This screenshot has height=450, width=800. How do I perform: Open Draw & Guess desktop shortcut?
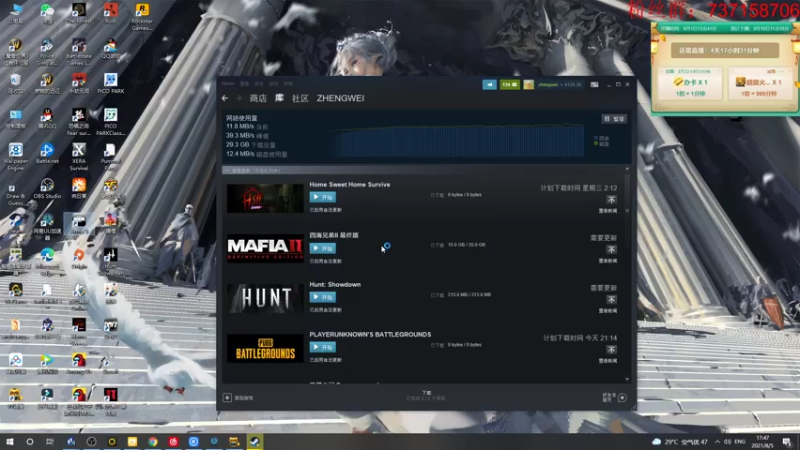(16, 191)
